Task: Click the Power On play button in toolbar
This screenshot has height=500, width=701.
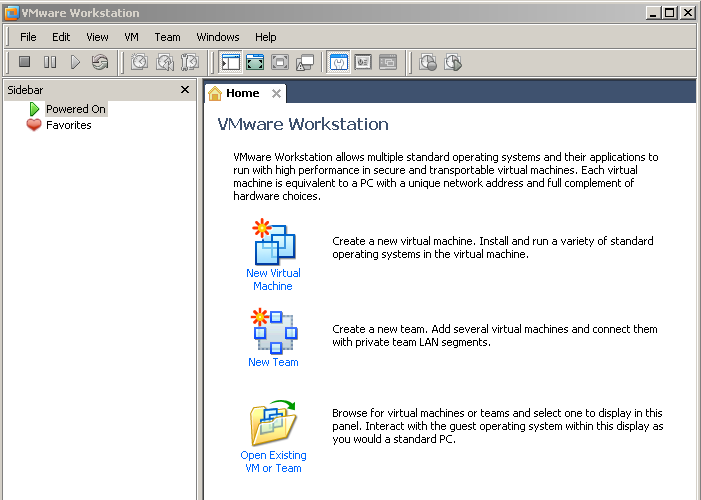Action: click(75, 62)
